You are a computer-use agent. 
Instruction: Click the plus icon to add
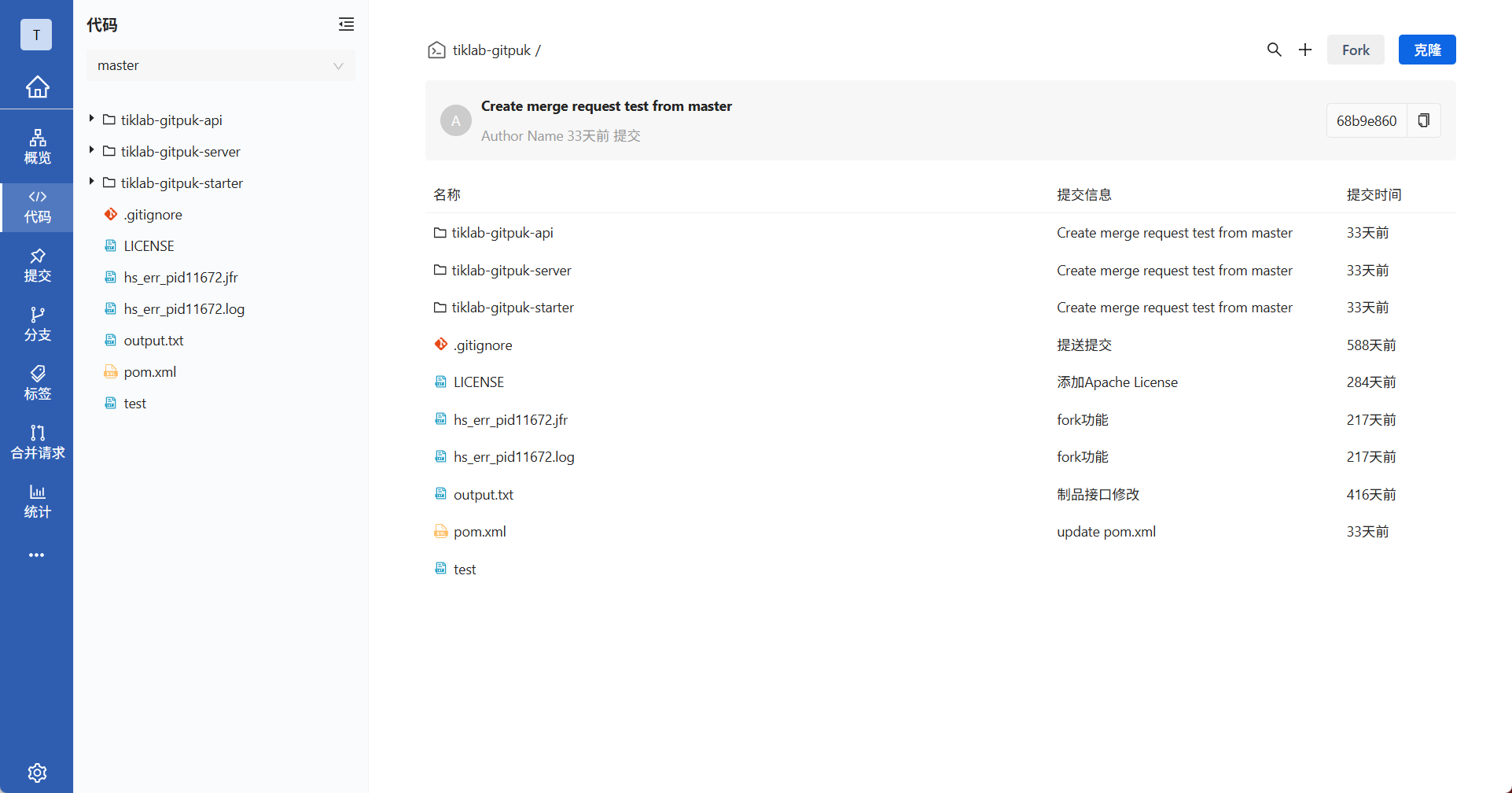tap(1305, 50)
